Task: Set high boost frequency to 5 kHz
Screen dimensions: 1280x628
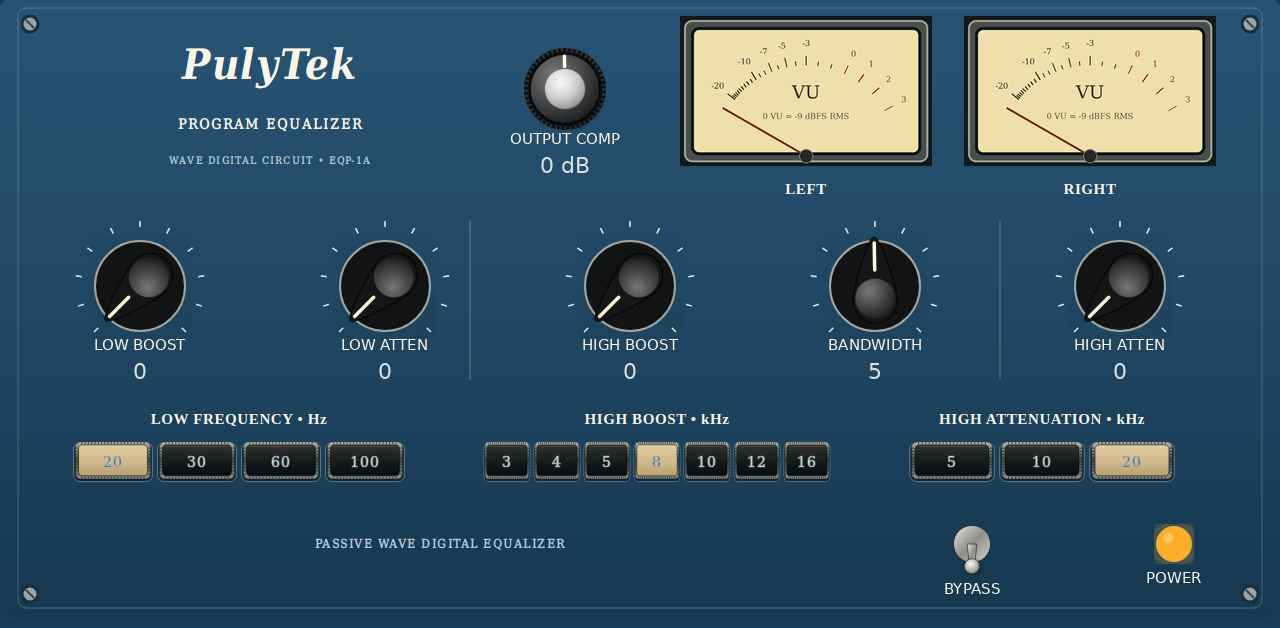Action: pyautogui.click(x=607, y=461)
